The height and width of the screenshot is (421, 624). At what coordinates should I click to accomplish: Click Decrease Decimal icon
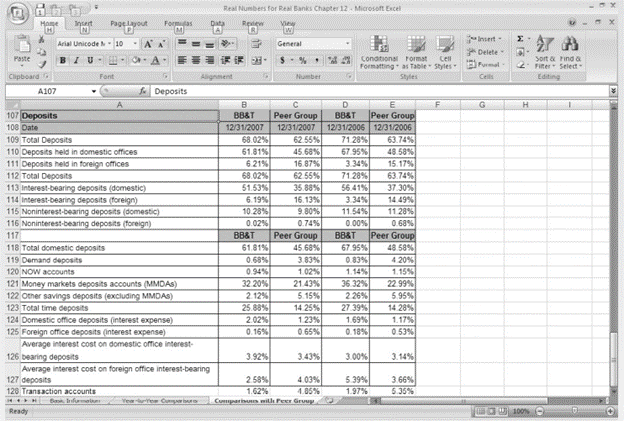(346, 60)
